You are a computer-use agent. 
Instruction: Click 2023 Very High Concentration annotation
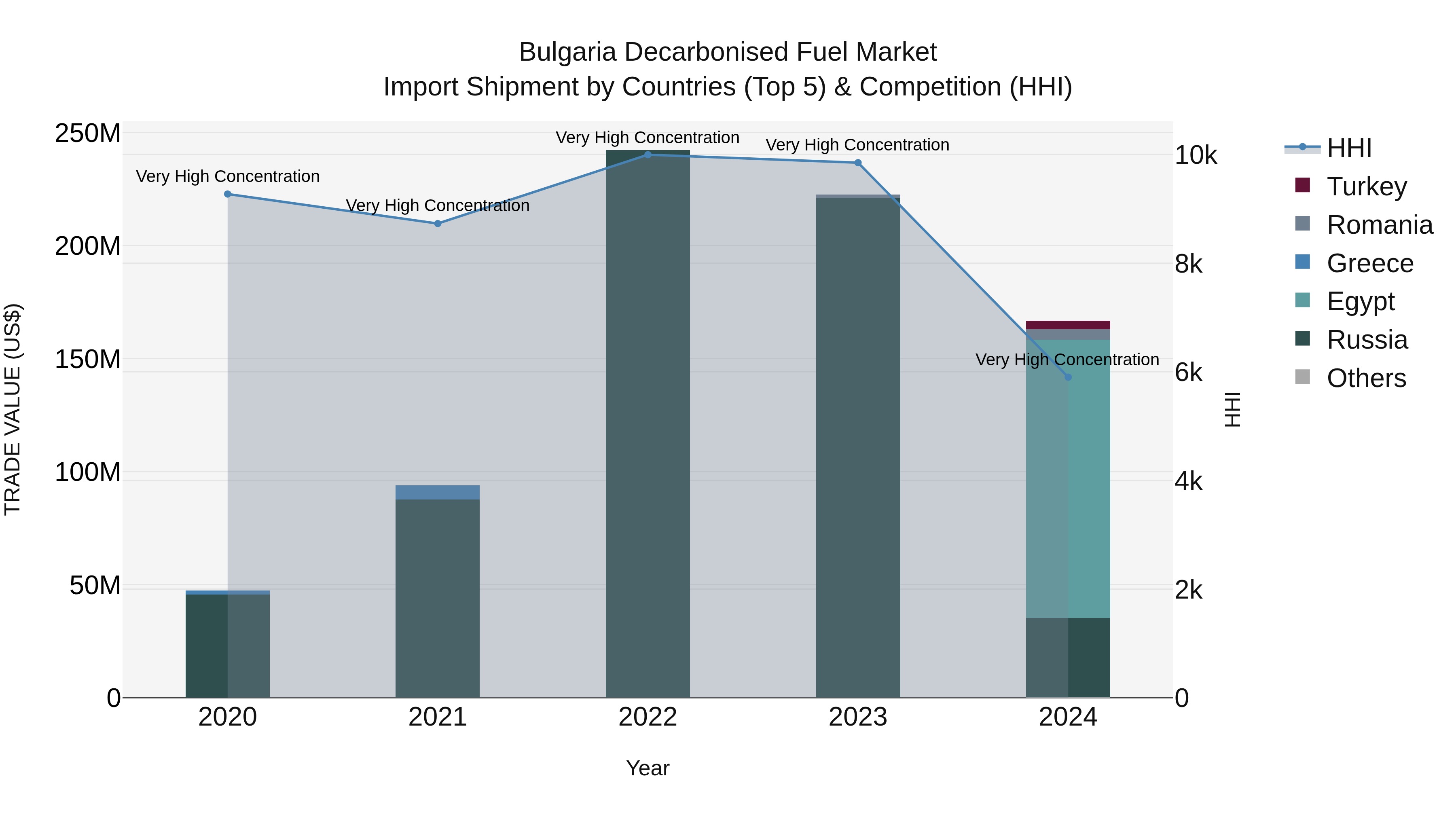(x=857, y=145)
